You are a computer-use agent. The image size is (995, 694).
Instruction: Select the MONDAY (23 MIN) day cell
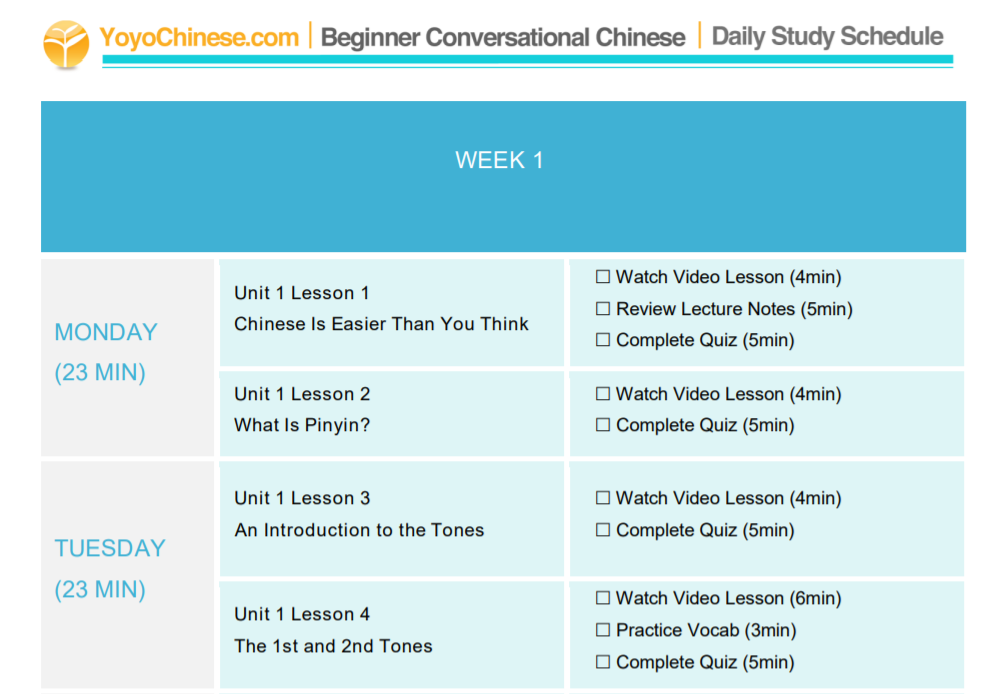click(x=106, y=352)
